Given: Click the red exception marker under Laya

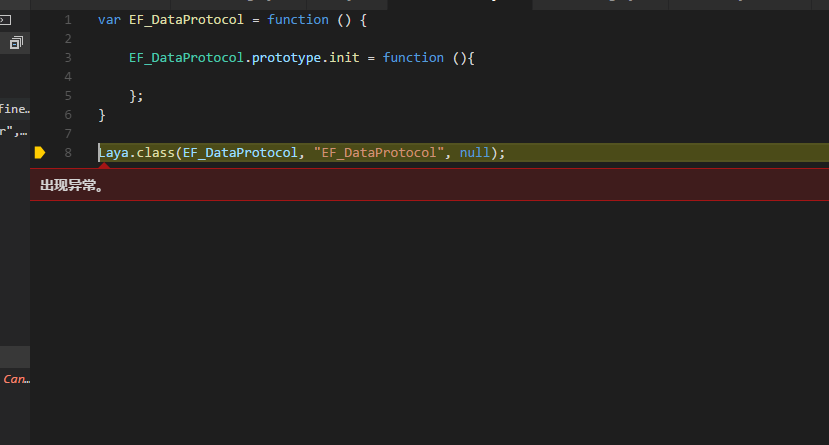Looking at the screenshot, I should [103, 165].
